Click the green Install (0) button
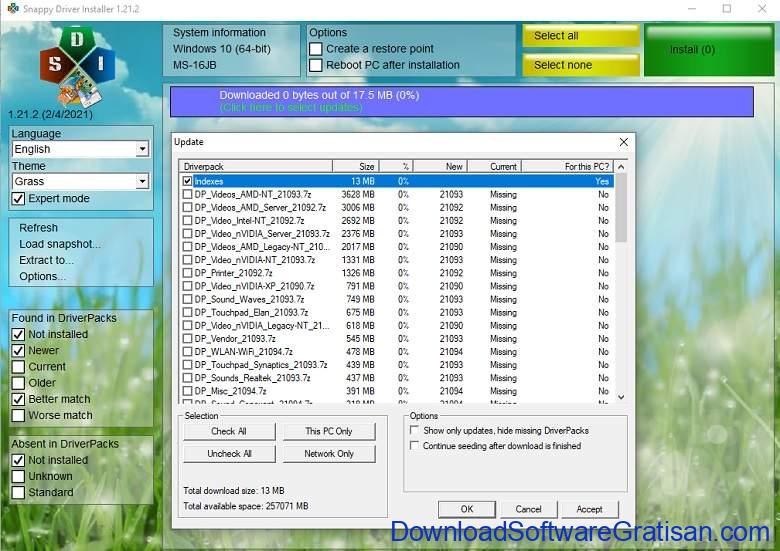Viewport: 780px width, 551px height. (x=709, y=50)
